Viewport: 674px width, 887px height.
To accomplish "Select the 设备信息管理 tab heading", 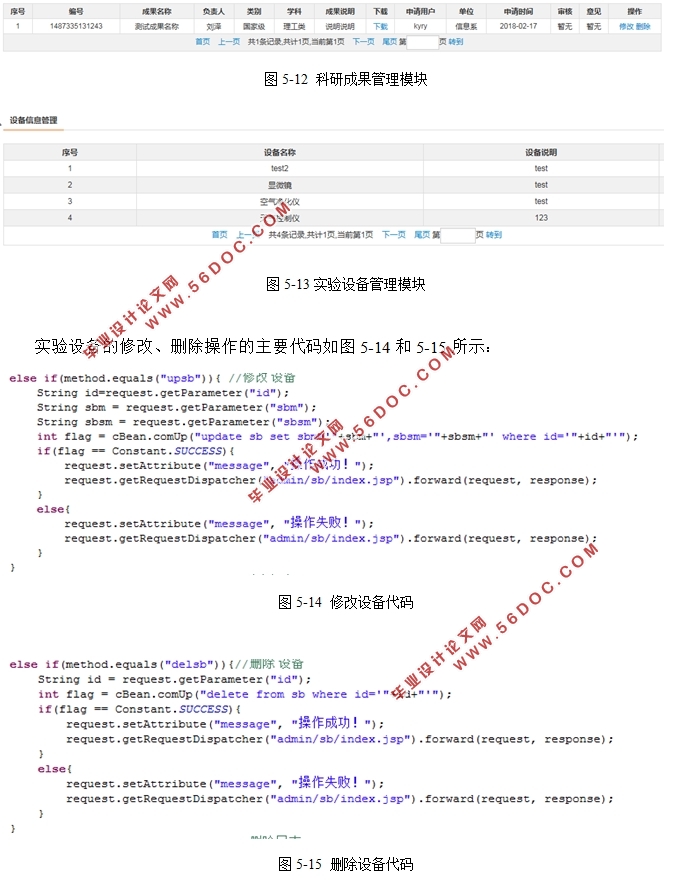I will (33, 120).
